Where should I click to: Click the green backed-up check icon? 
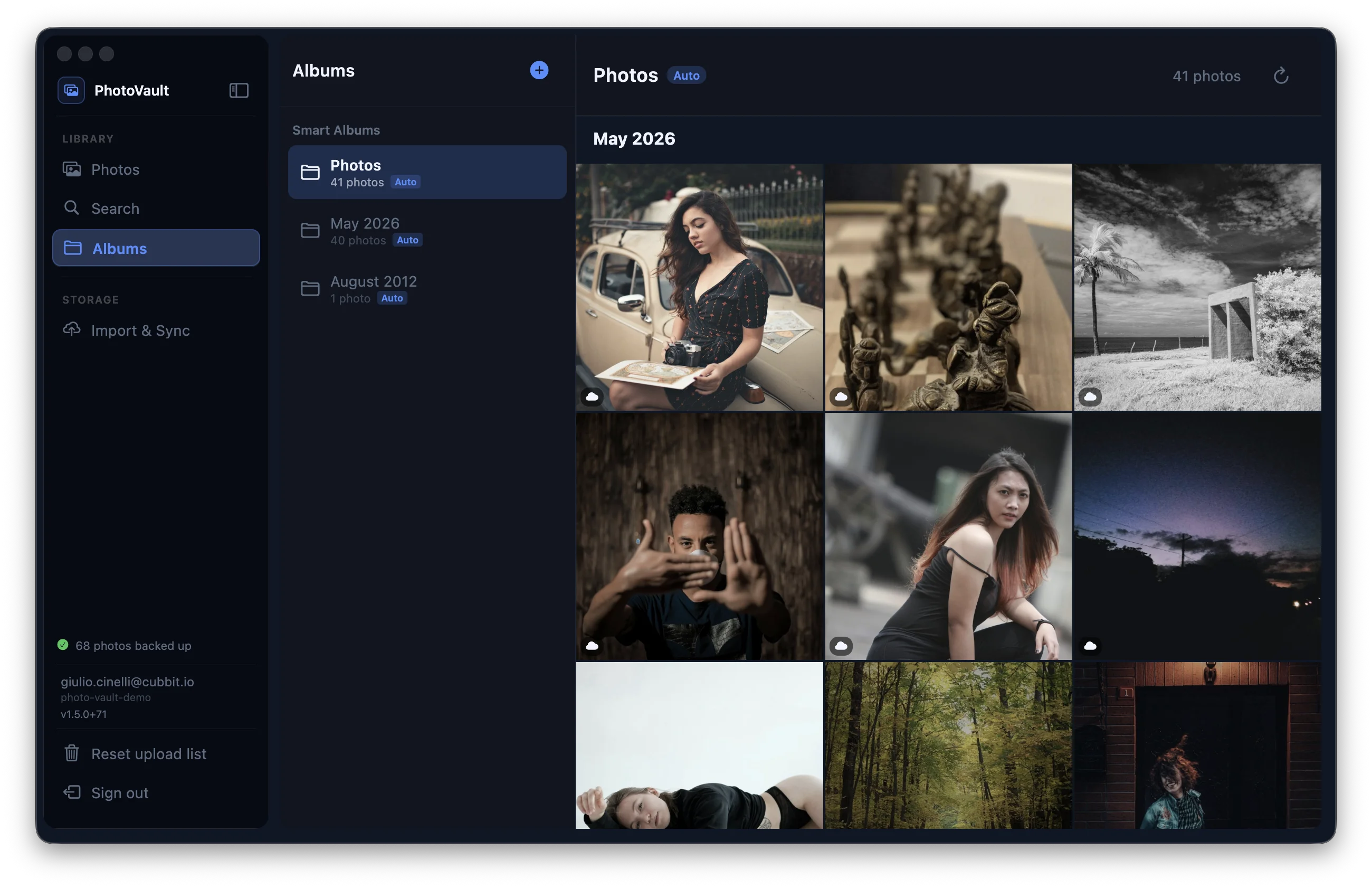point(63,645)
